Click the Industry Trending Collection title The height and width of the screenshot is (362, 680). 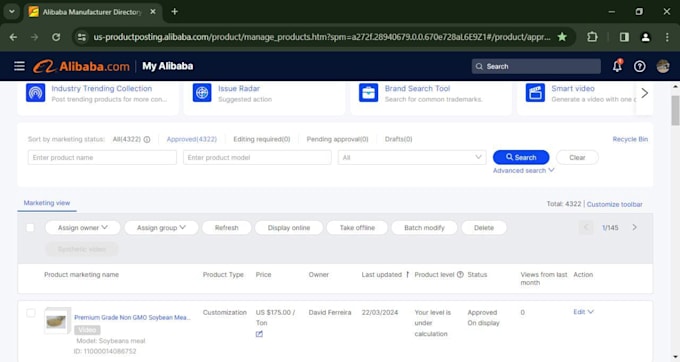coord(101,88)
